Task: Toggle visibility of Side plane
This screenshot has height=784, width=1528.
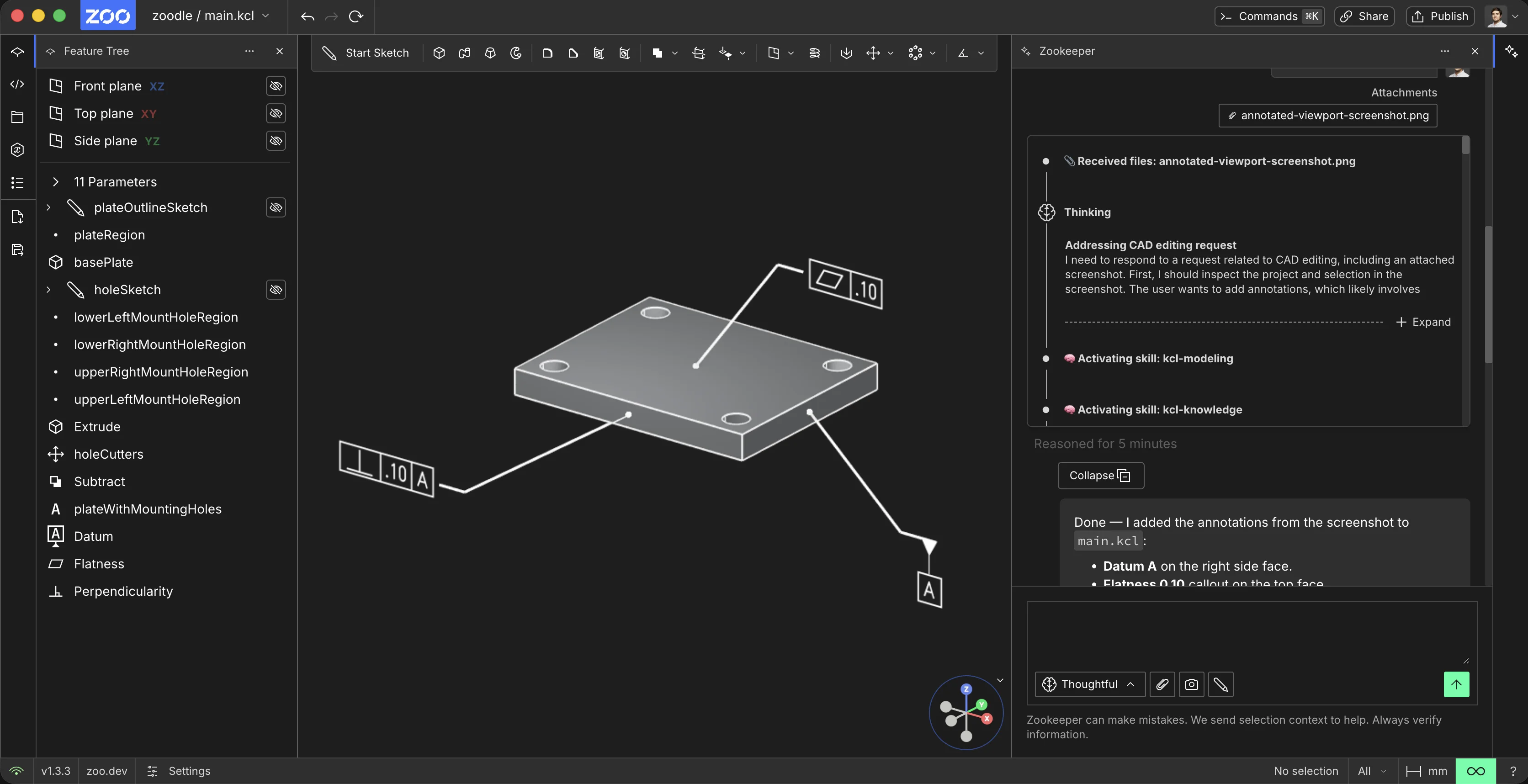Action: coord(276,141)
